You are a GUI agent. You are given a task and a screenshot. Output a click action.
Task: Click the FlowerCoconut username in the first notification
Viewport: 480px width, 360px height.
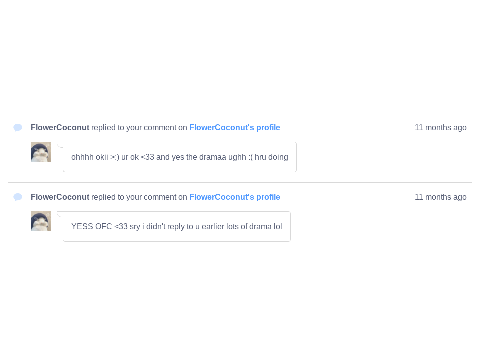click(60, 127)
